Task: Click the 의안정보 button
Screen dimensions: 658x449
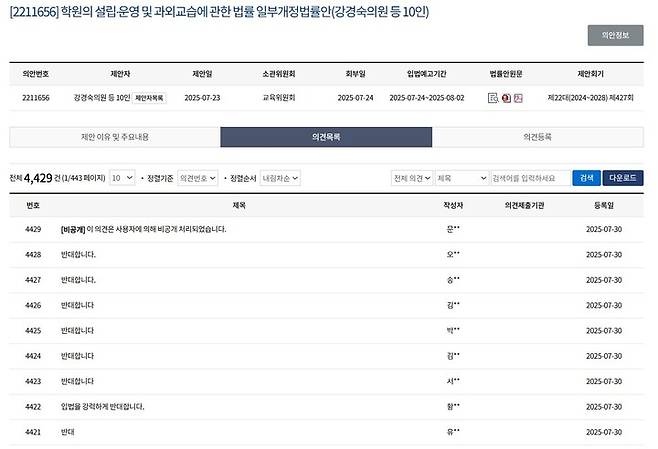Action: pos(615,35)
